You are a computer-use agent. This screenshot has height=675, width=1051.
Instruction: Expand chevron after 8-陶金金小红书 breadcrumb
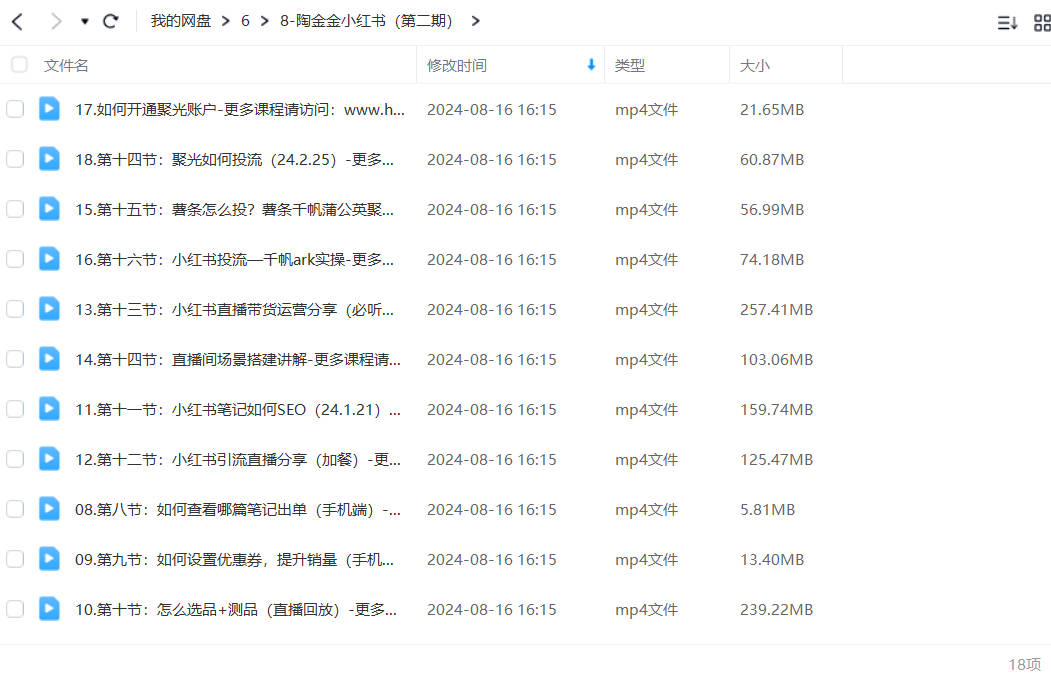475,21
